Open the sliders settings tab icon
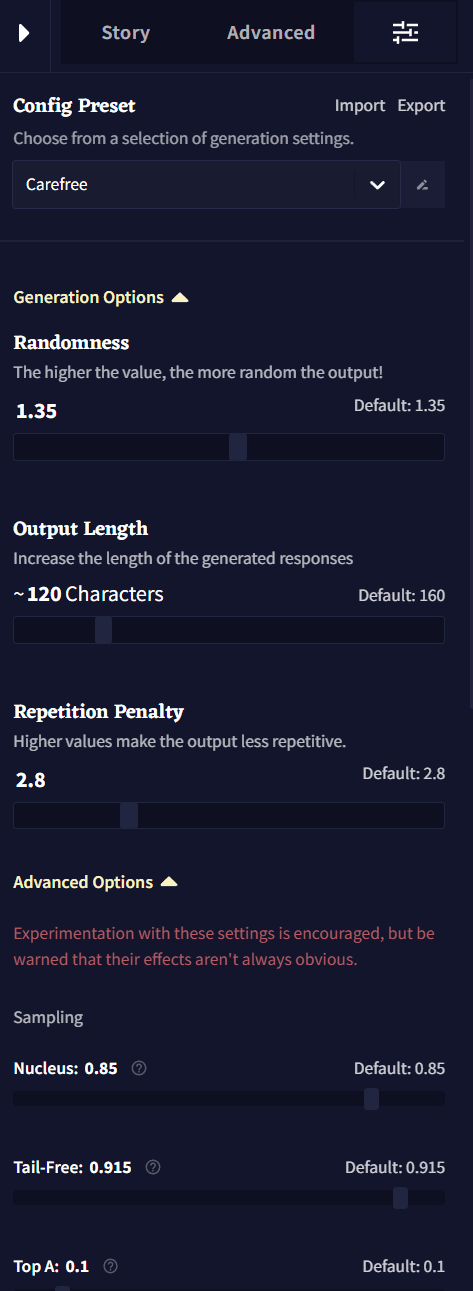 405,33
